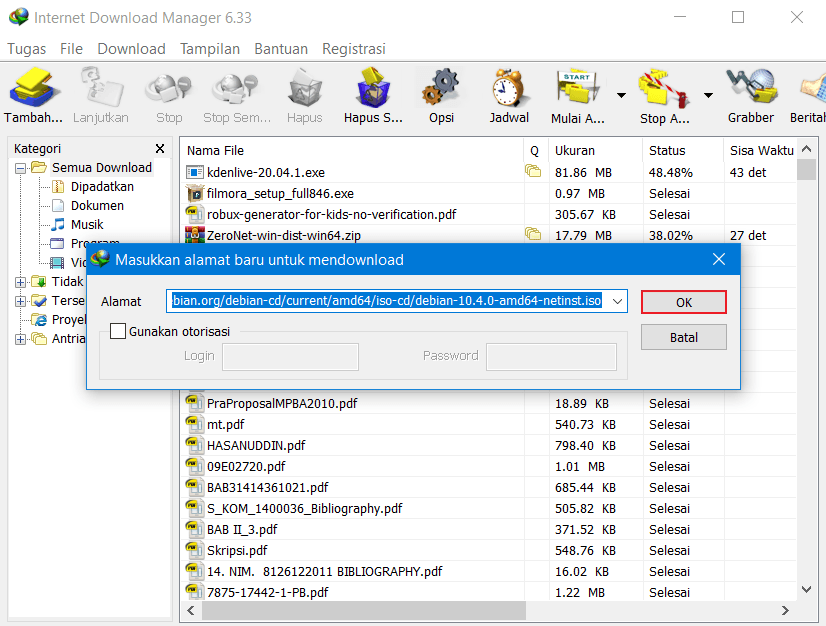
Task: Select BAB31414361021.pdf in the list
Action: (x=268, y=488)
